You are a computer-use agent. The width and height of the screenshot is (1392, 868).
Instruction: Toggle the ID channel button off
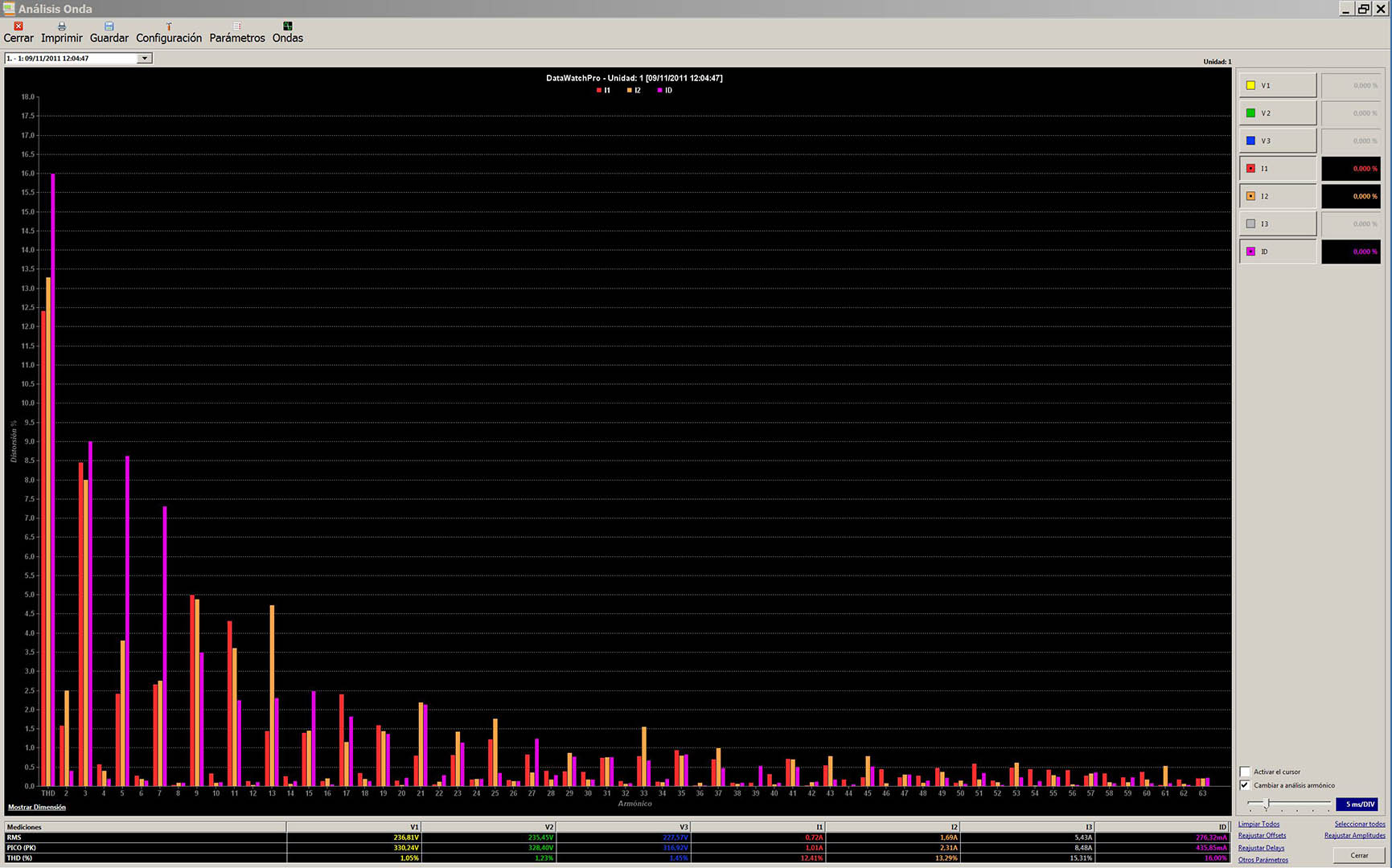click(1277, 252)
